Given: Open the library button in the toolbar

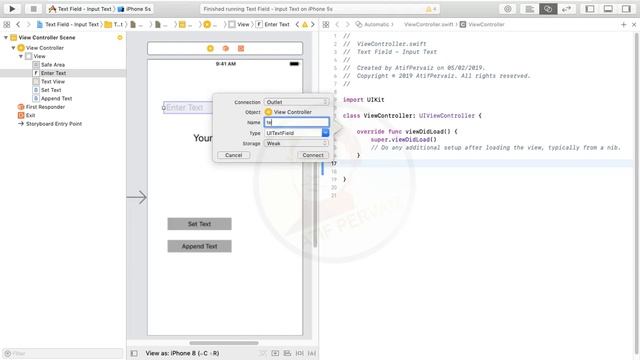Looking at the screenshot, I should click(x=508, y=9).
